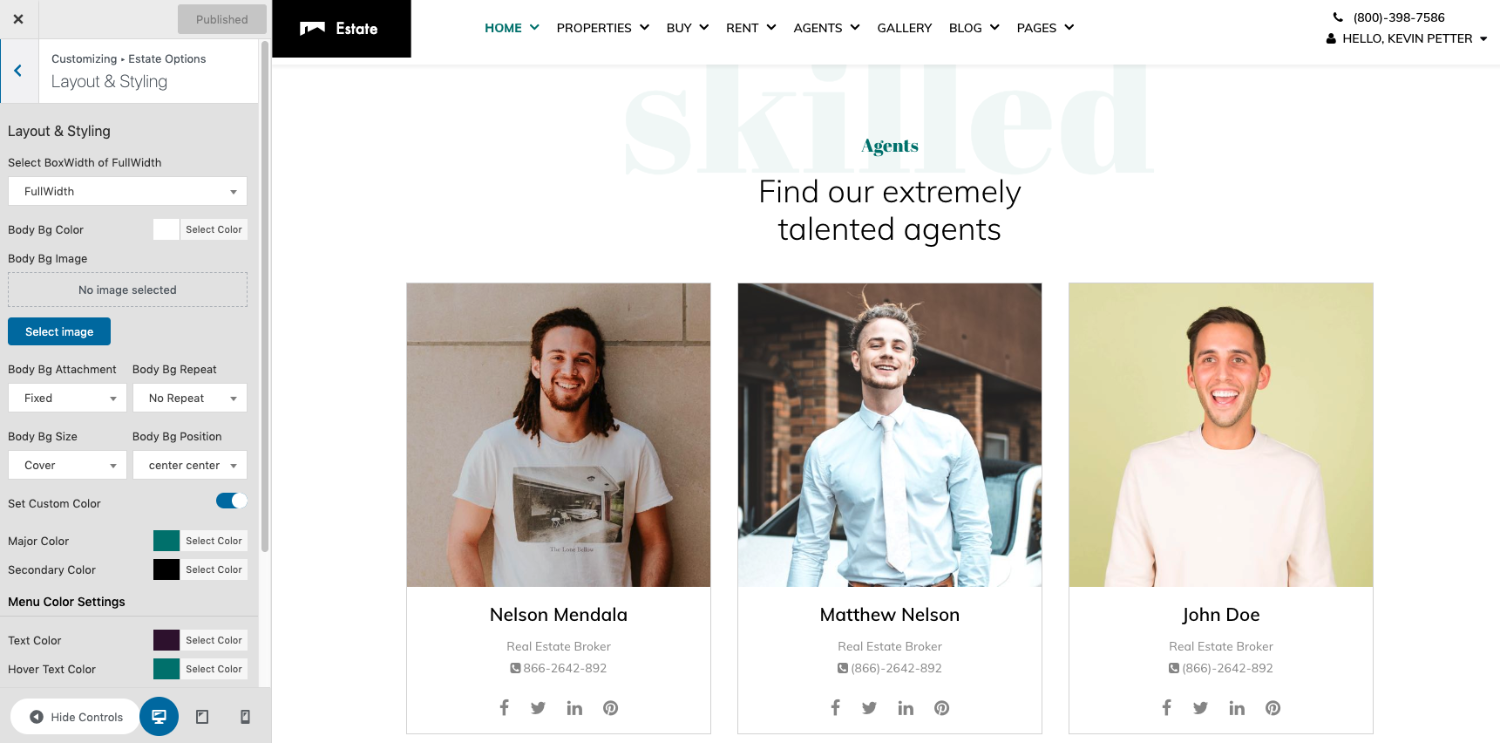Open John Doe's LinkedIn icon

(x=1237, y=708)
